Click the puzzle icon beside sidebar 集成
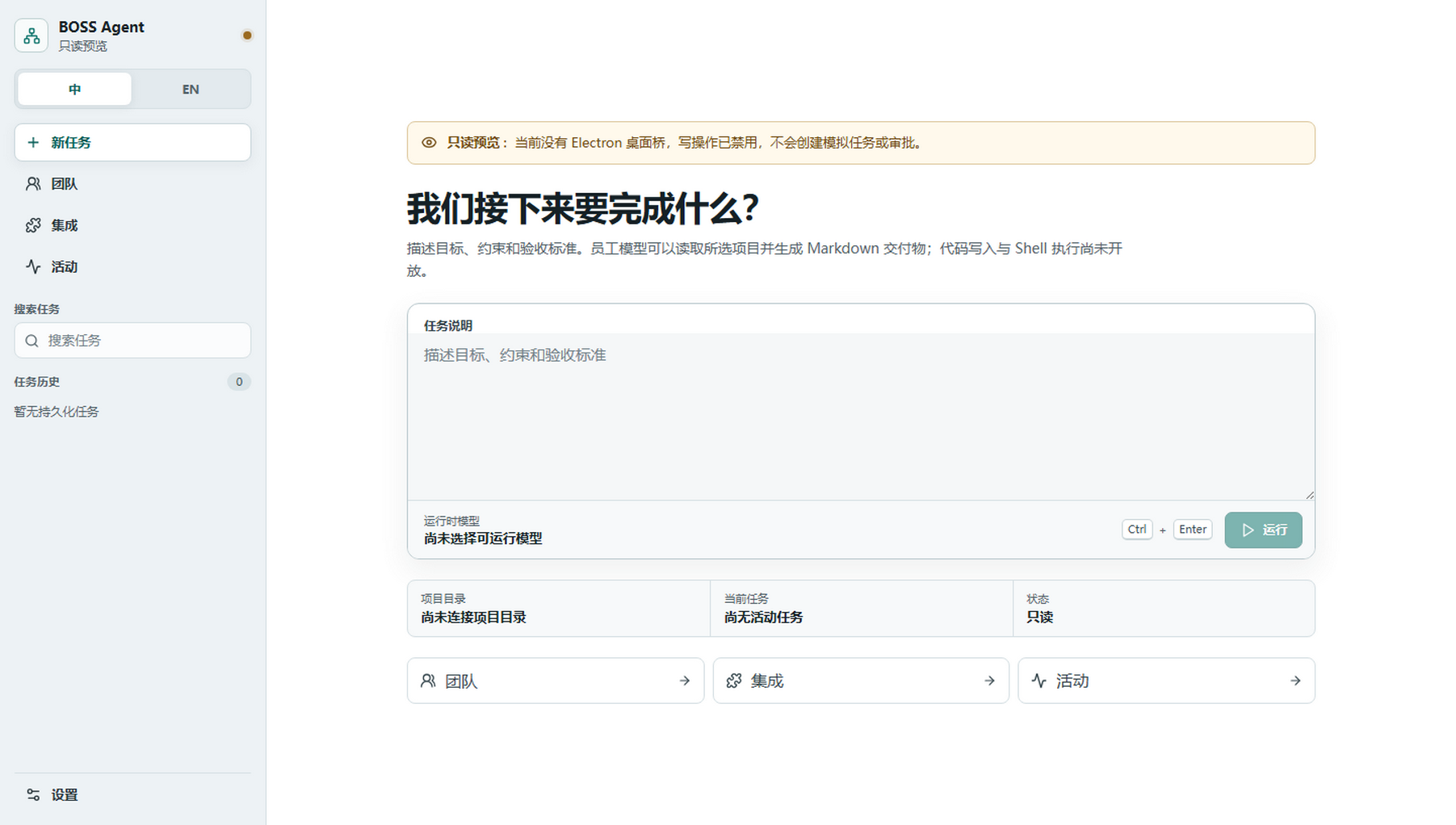1456x825 pixels. click(33, 225)
